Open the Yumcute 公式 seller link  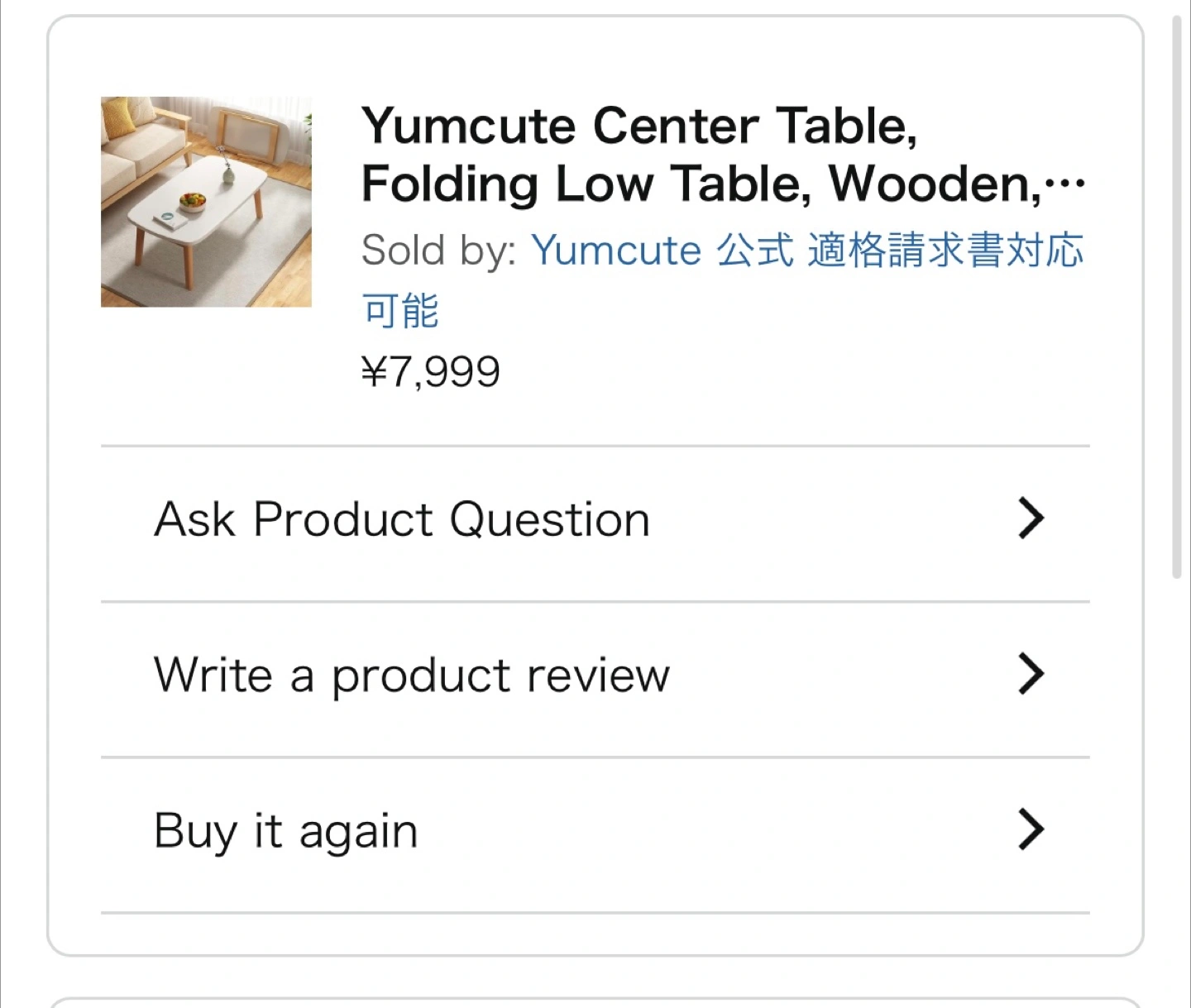[662, 250]
